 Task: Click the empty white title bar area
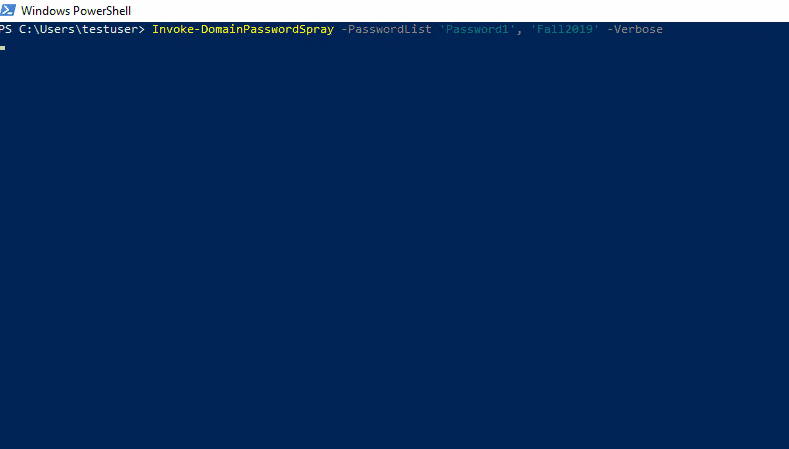pyautogui.click(x=453, y=11)
